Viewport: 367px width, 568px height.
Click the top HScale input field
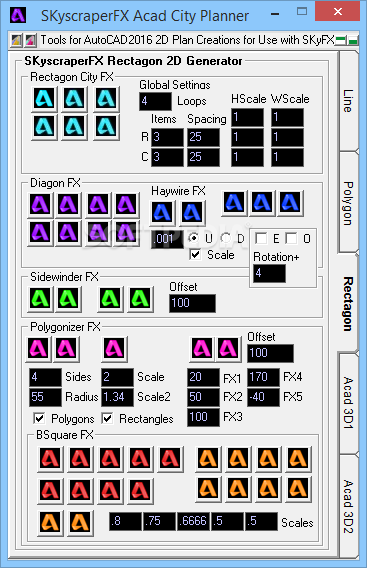[247, 117]
